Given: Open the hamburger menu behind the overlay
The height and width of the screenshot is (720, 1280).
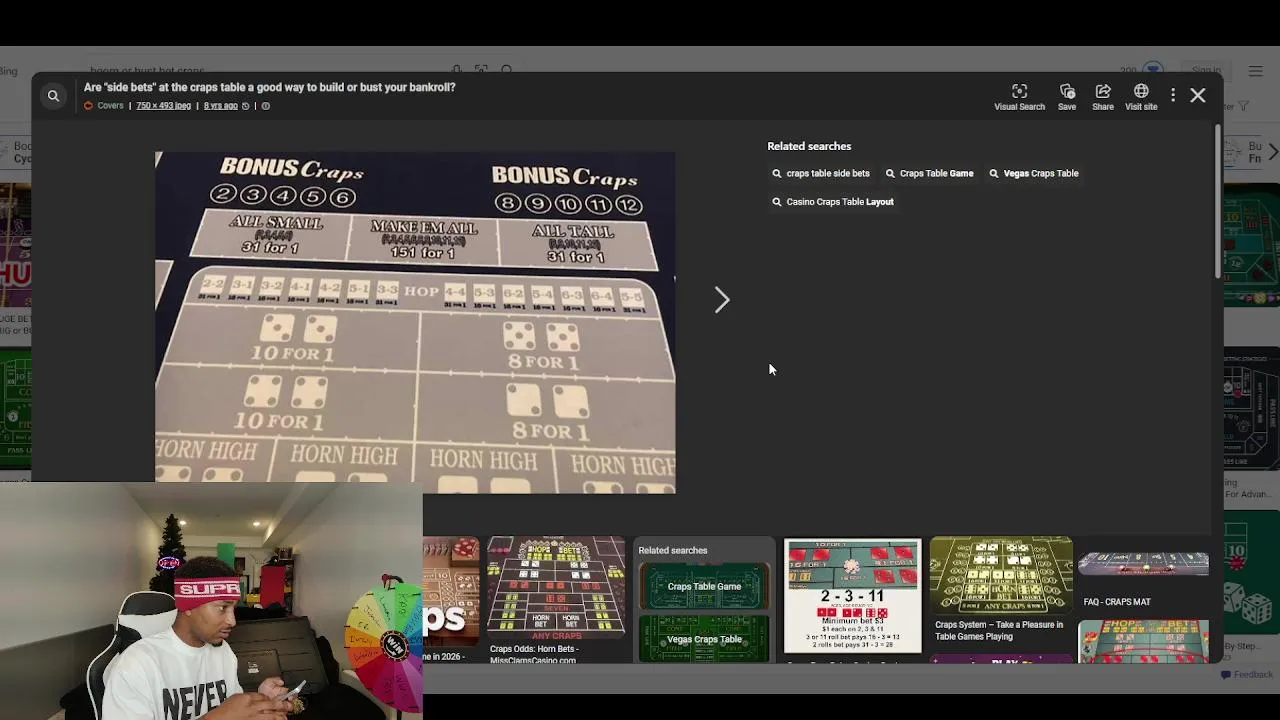Looking at the screenshot, I should [x=1256, y=71].
